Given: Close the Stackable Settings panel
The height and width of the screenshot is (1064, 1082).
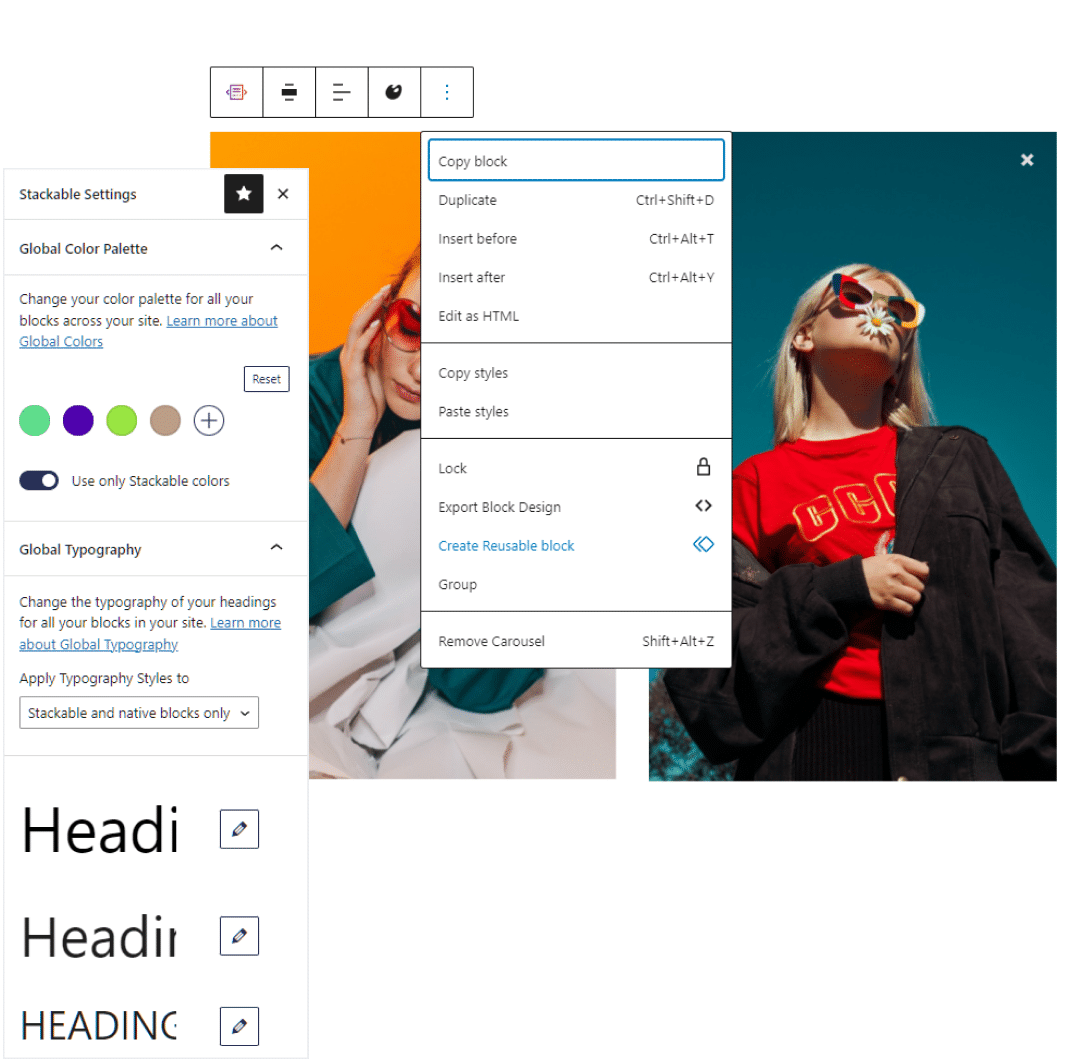Looking at the screenshot, I should pos(283,194).
